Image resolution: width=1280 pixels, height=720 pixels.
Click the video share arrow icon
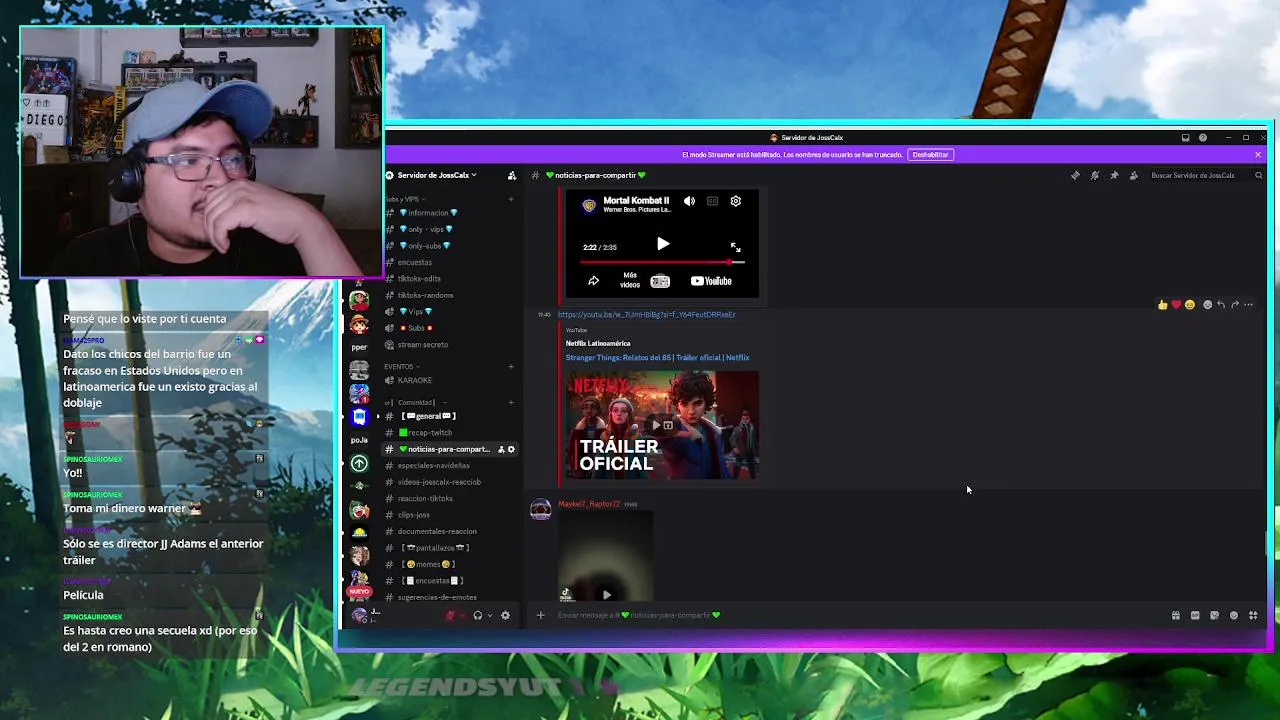point(593,281)
